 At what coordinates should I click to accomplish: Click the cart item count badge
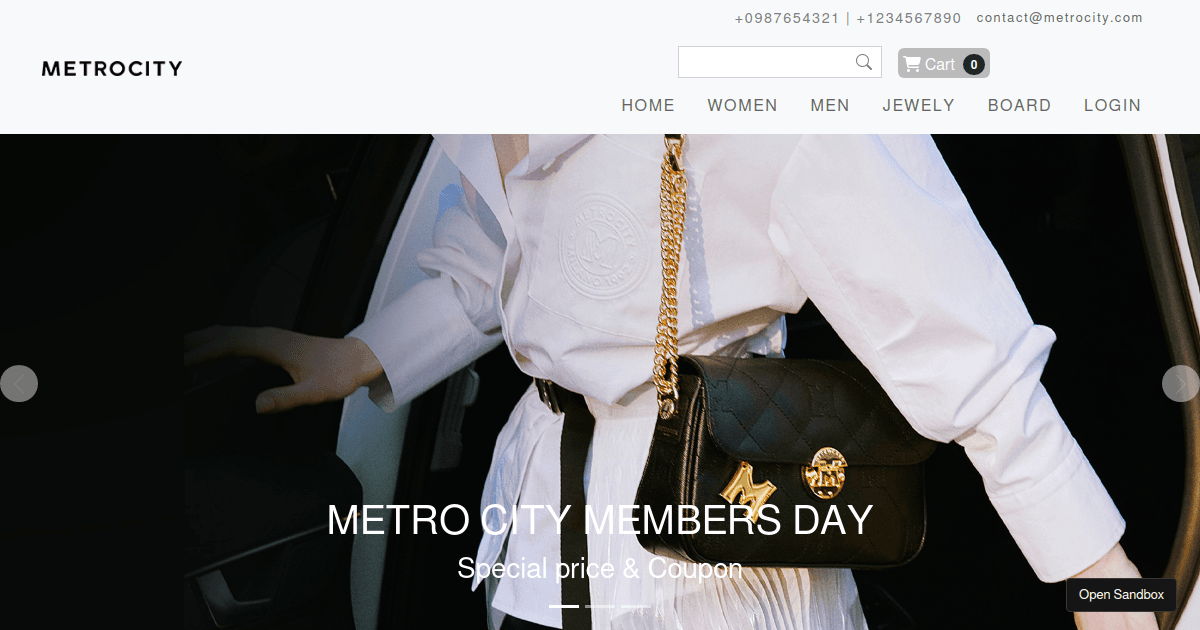coord(974,65)
